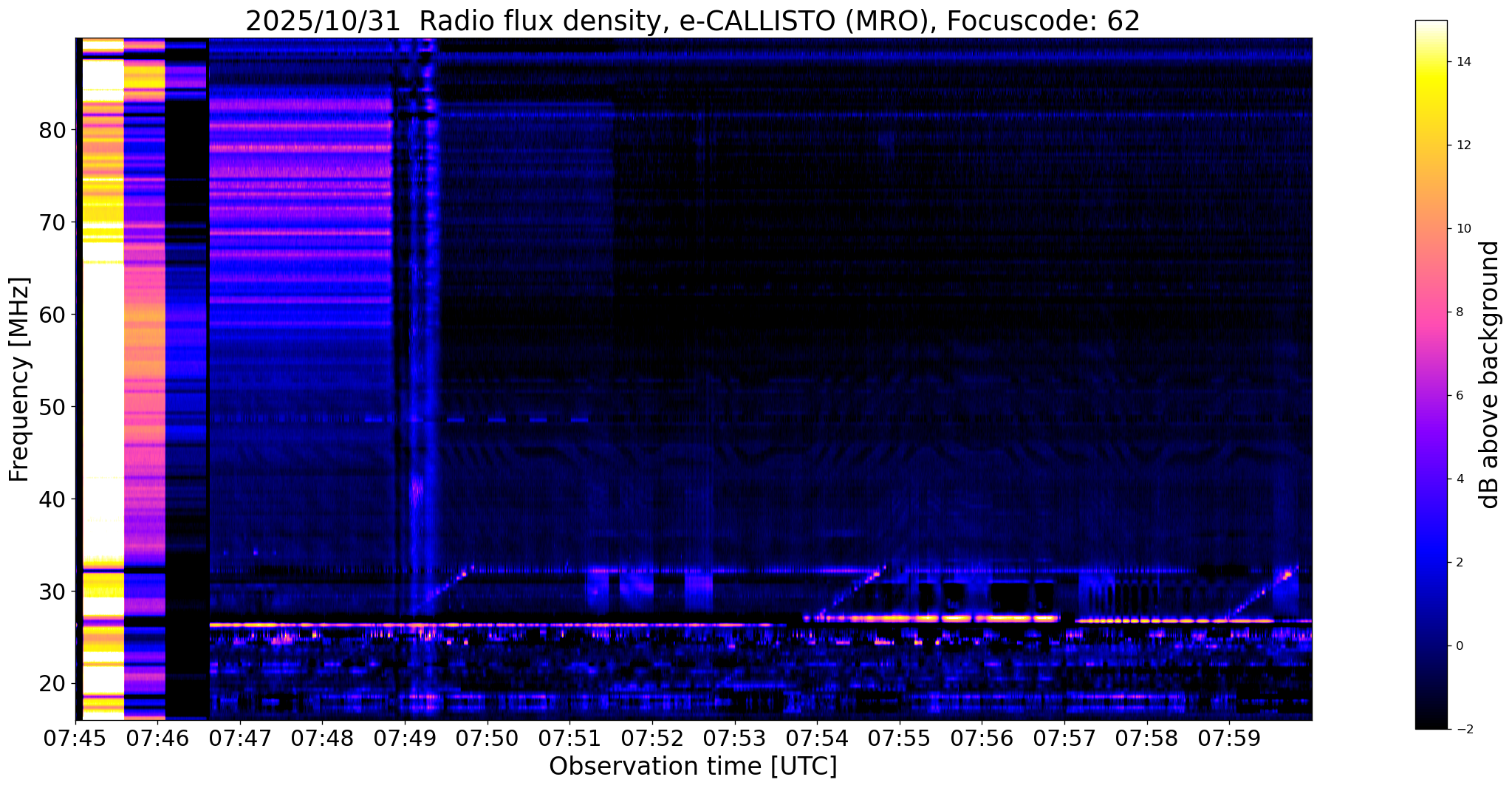Click the 07:51 time tick label

pyautogui.click(x=569, y=737)
